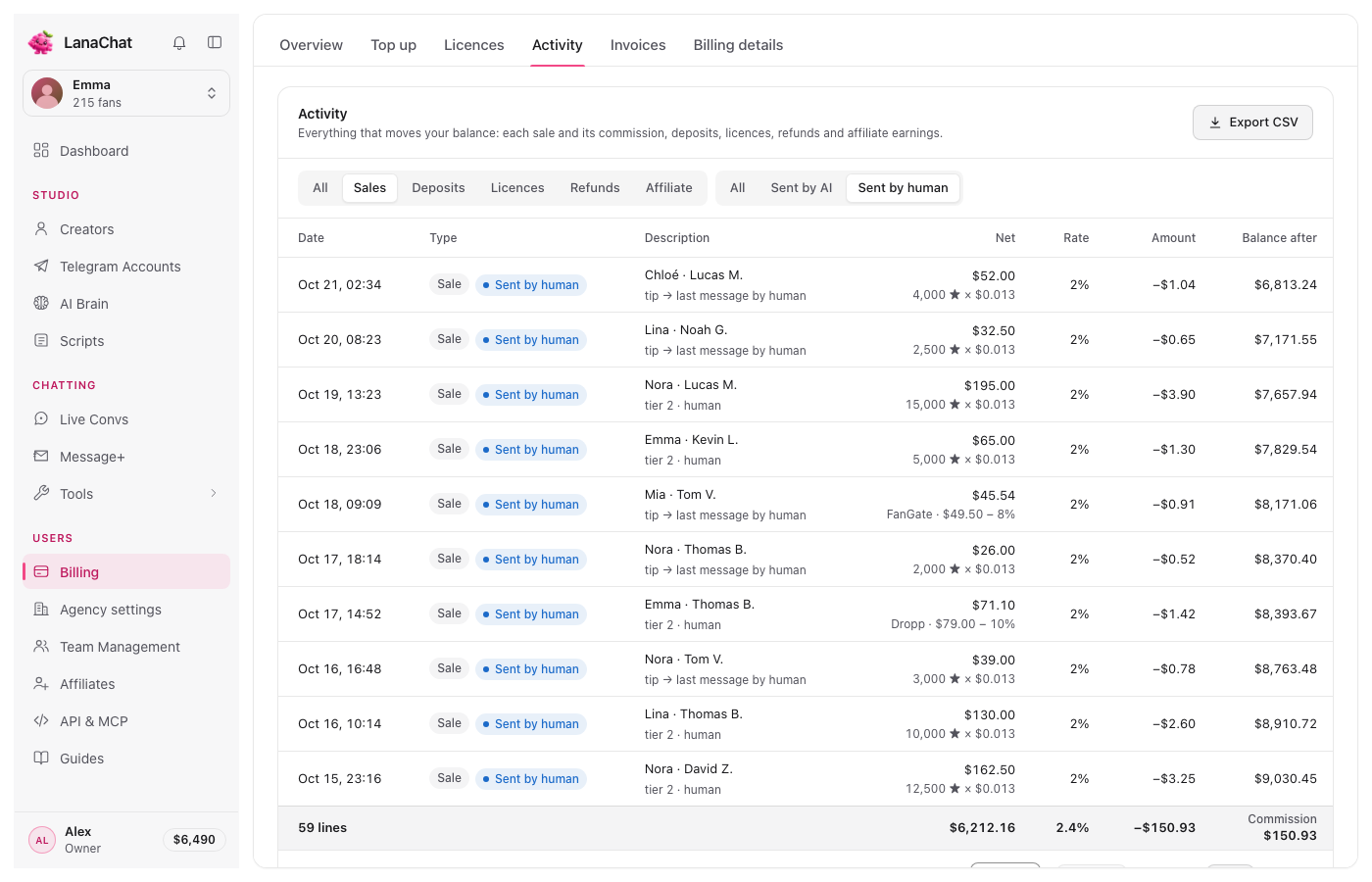1372x882 pixels.
Task: Collapse the sidebar panel icon
Action: pos(215,42)
